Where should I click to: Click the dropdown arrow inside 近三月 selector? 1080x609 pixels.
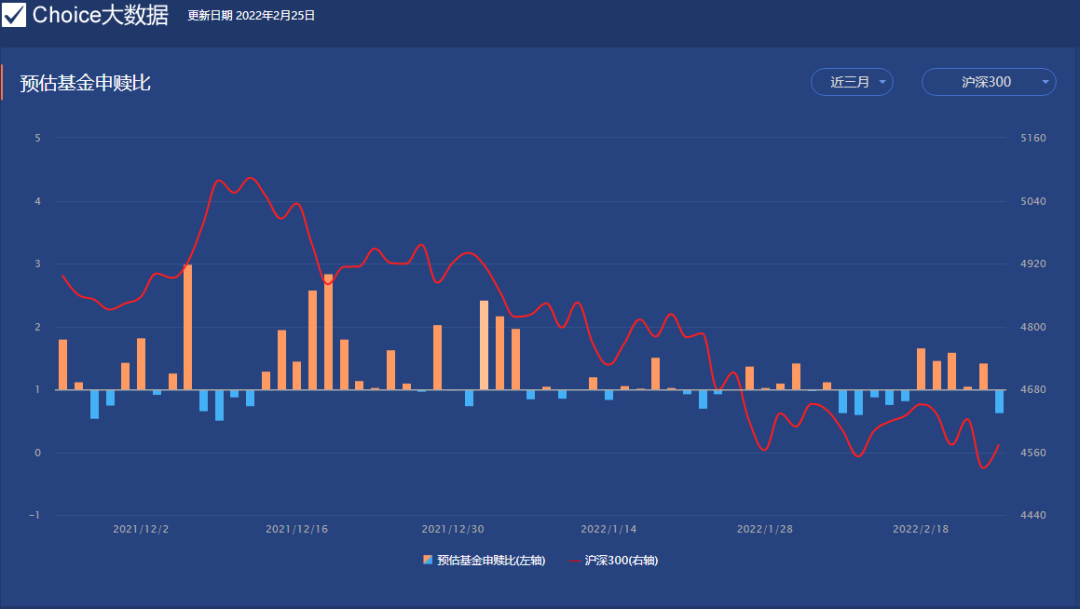(882, 82)
